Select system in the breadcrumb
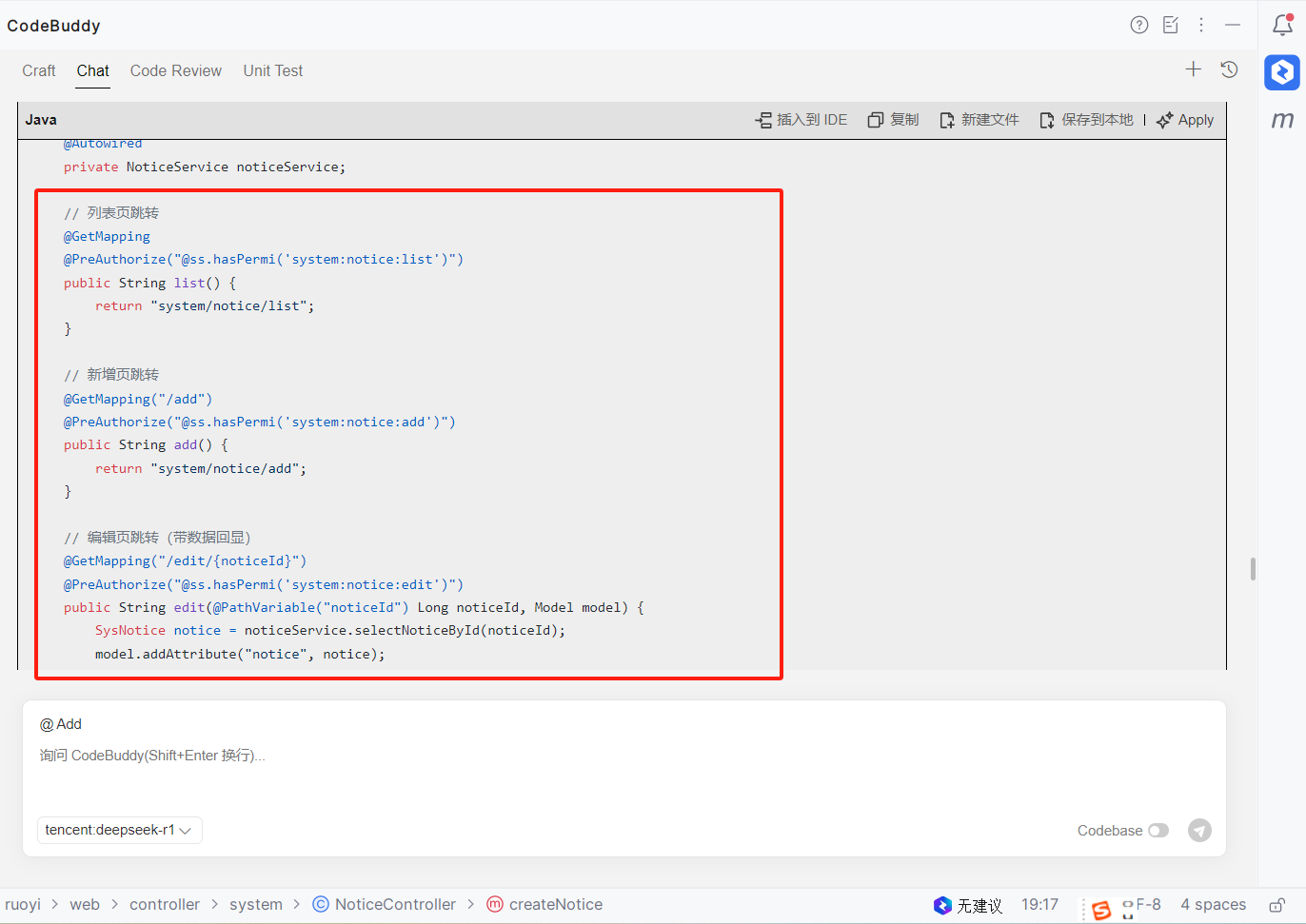 click(256, 905)
